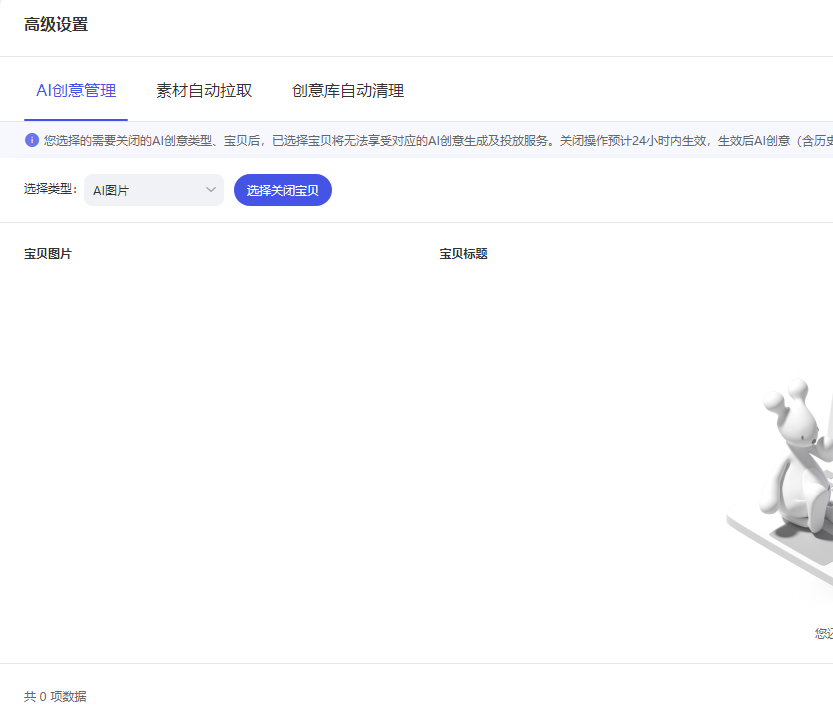The image size is (833, 705).
Task: Click the 选择类型 field label
Action: click(x=50, y=189)
